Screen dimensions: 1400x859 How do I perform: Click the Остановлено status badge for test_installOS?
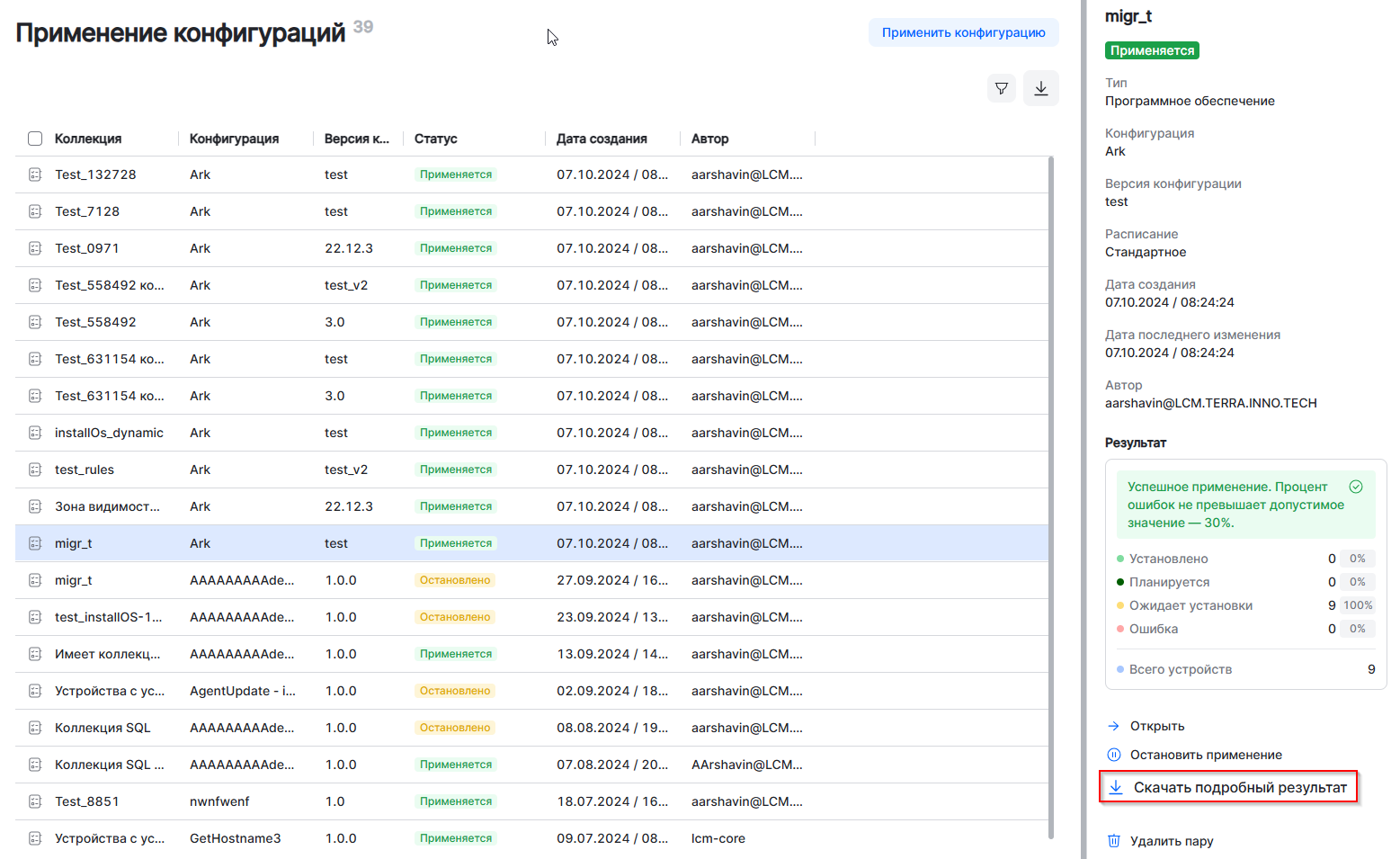click(x=455, y=617)
